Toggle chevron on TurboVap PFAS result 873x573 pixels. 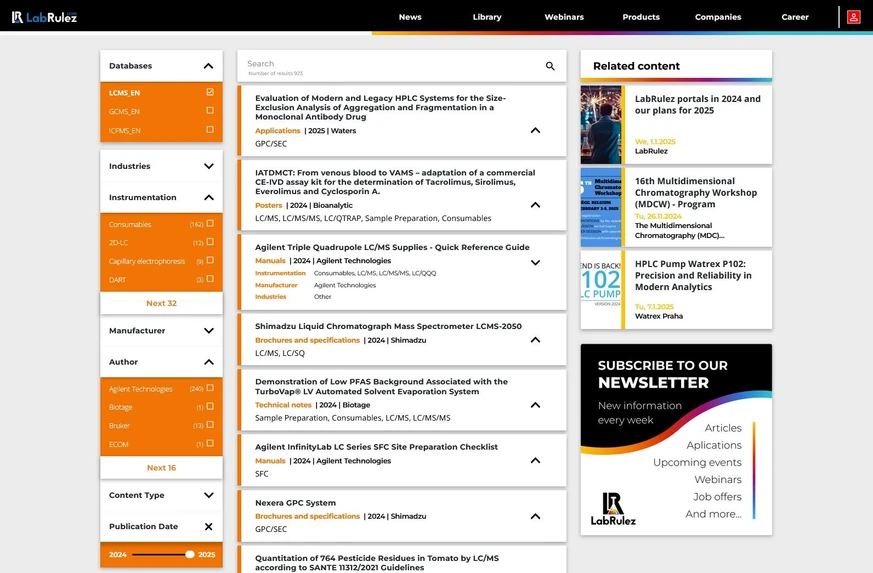point(535,405)
